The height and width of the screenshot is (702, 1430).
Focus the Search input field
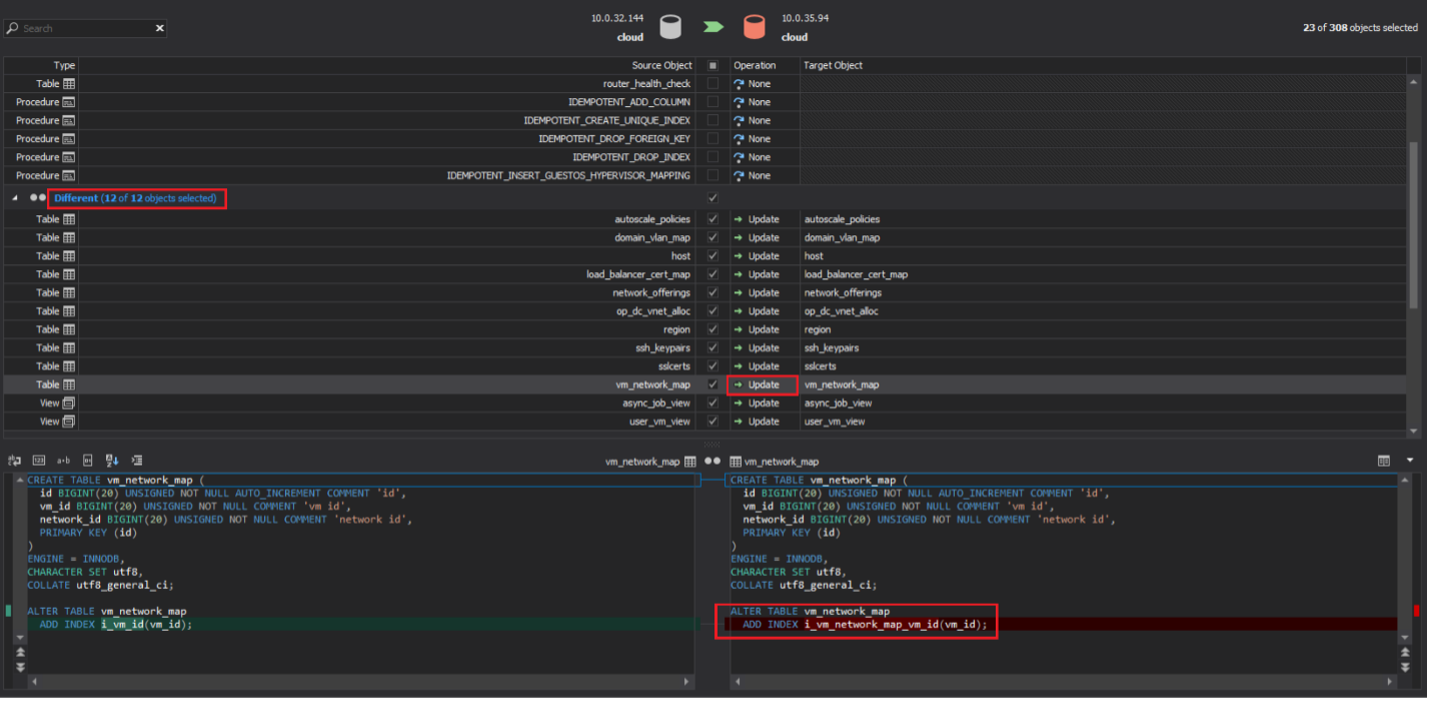tap(86, 28)
